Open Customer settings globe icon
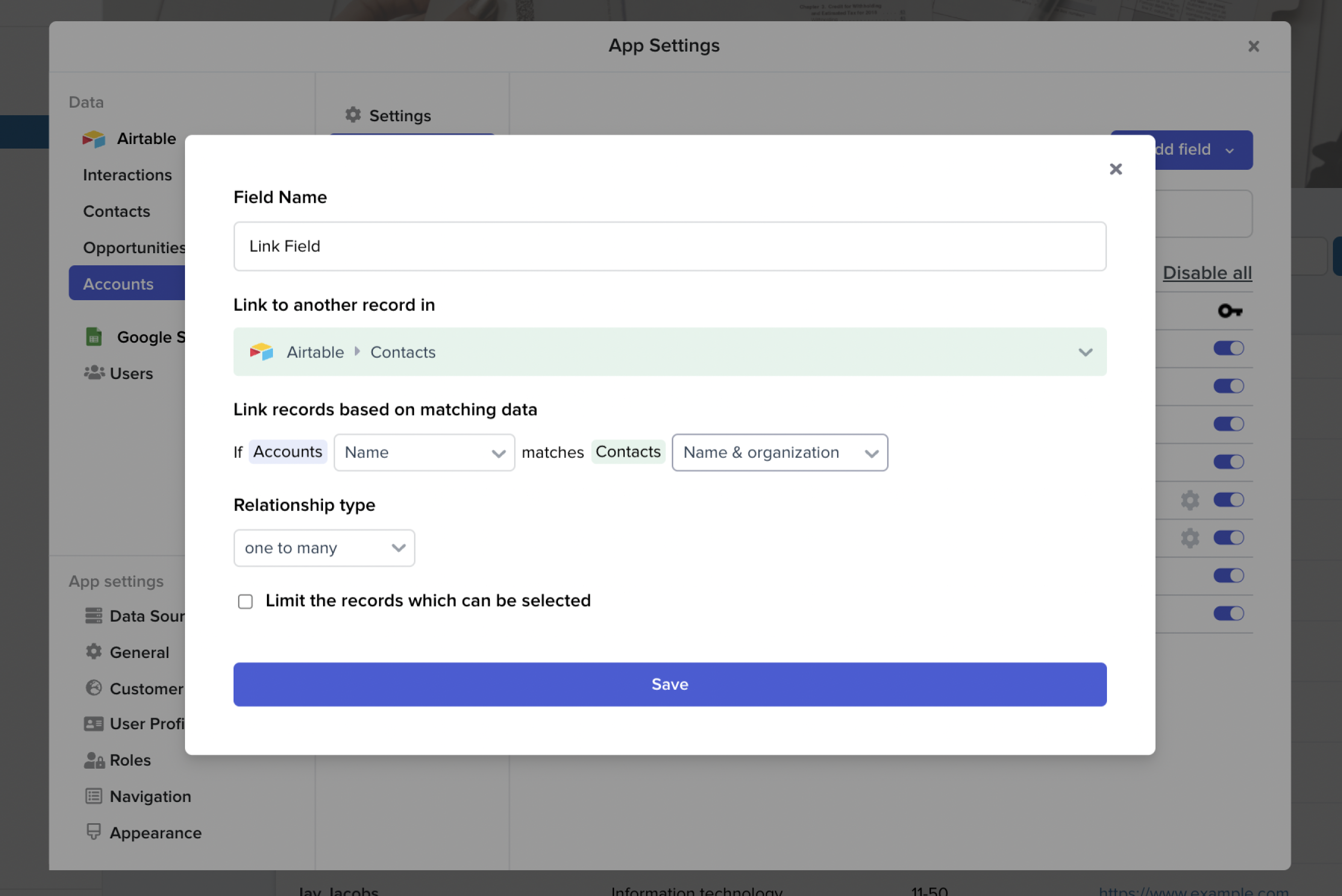This screenshot has height=896, width=1342. 93,687
